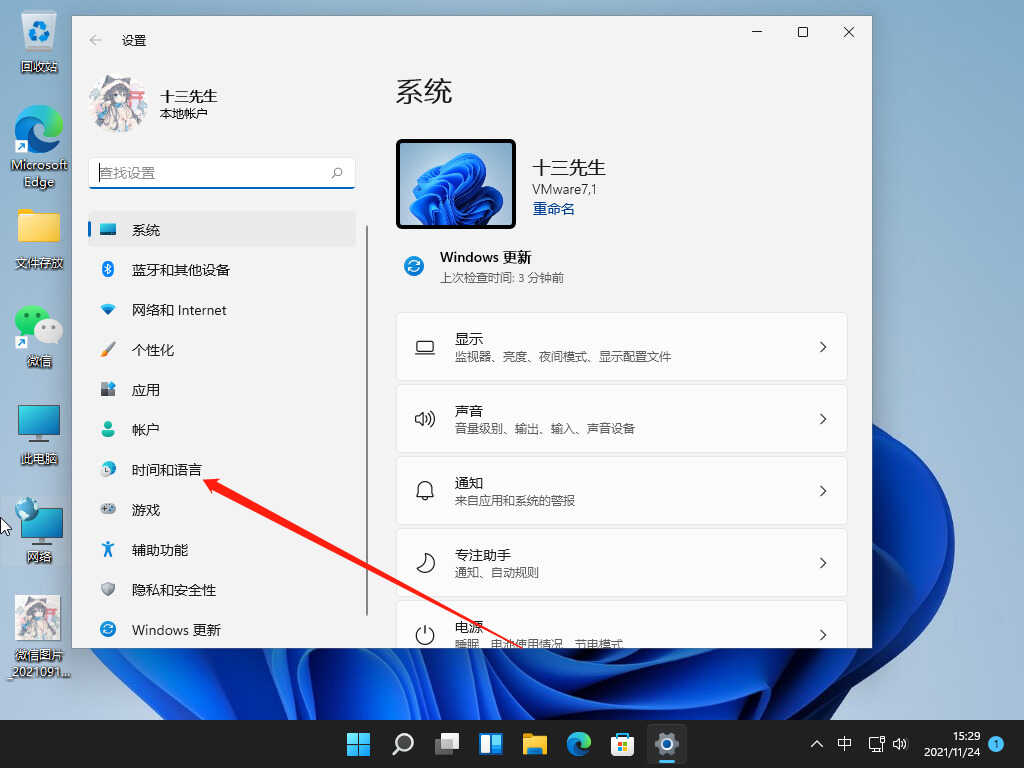Click the bell icon of the 通知 row
The image size is (1024, 768).
425,490
